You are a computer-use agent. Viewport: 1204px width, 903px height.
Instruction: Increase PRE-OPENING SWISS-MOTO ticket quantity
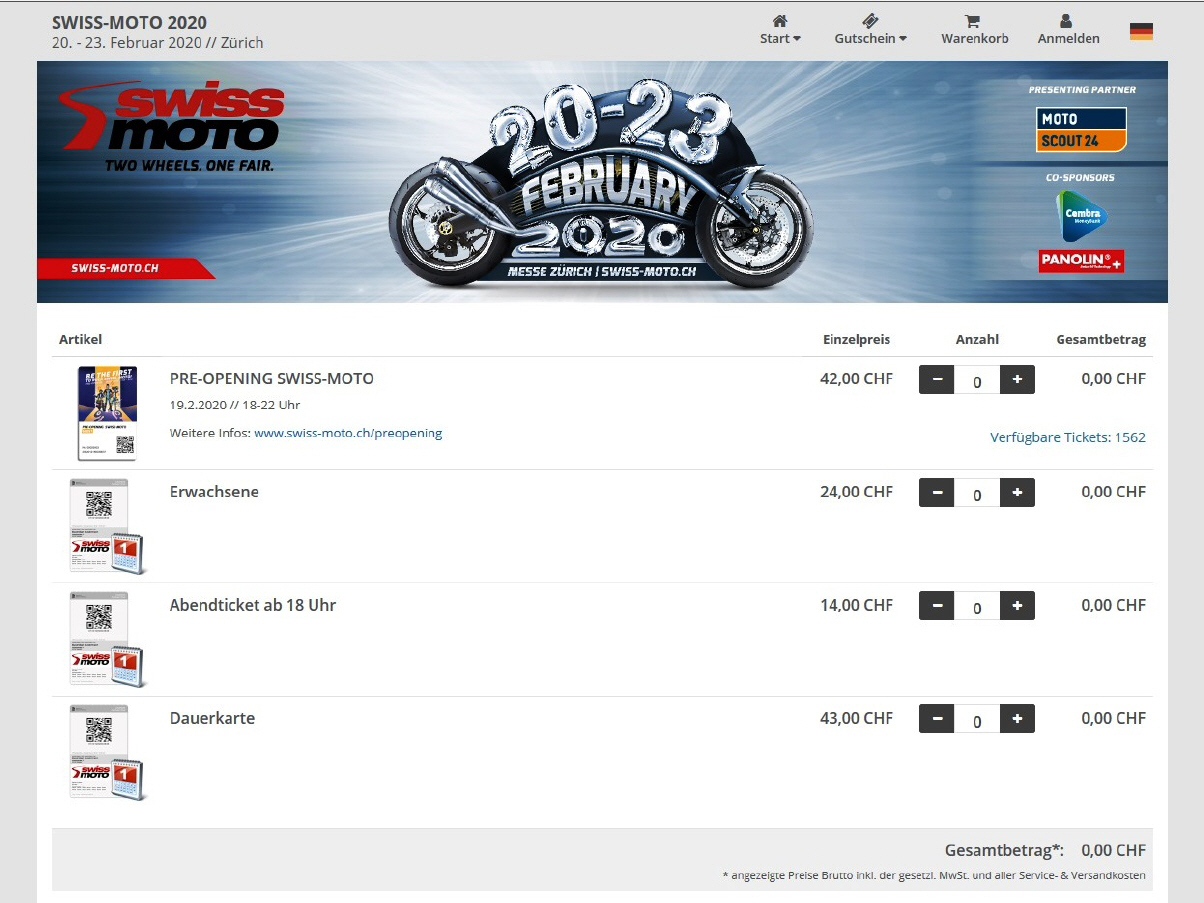pyautogui.click(x=1017, y=380)
